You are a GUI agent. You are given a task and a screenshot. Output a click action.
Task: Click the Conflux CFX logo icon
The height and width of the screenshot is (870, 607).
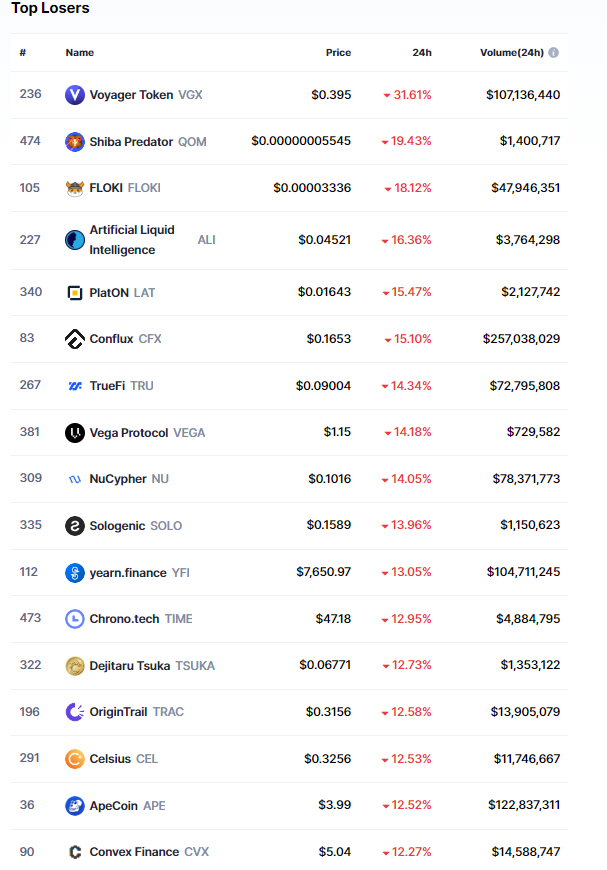click(75, 339)
